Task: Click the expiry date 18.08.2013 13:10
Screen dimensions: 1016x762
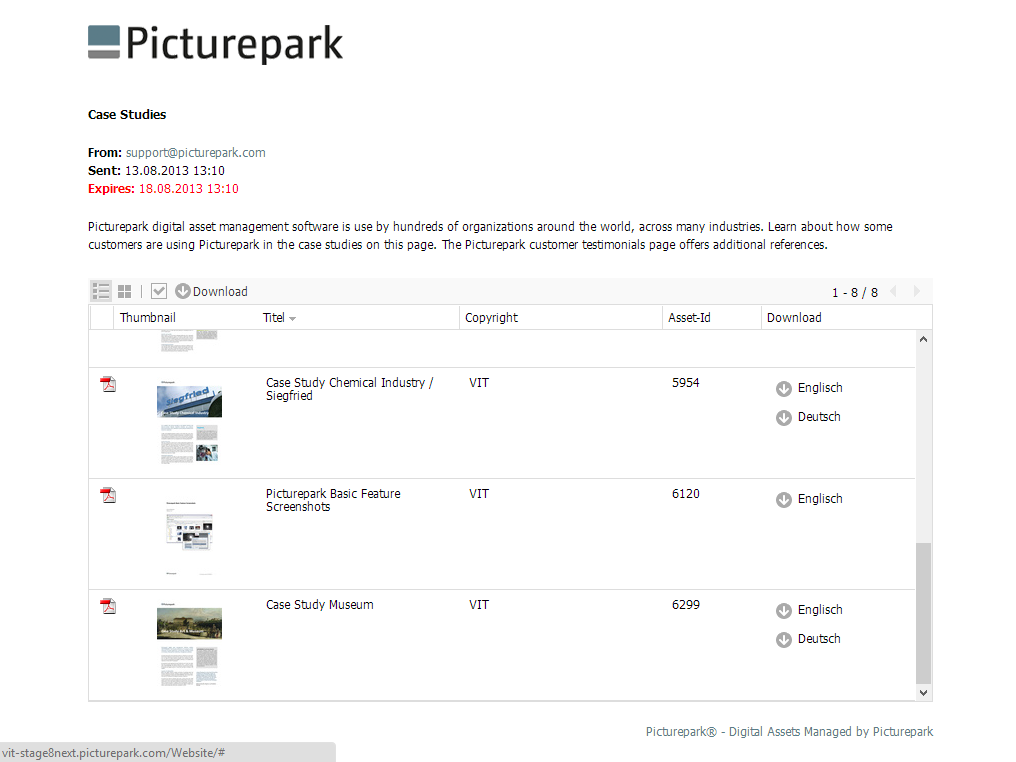Action: click(x=189, y=189)
